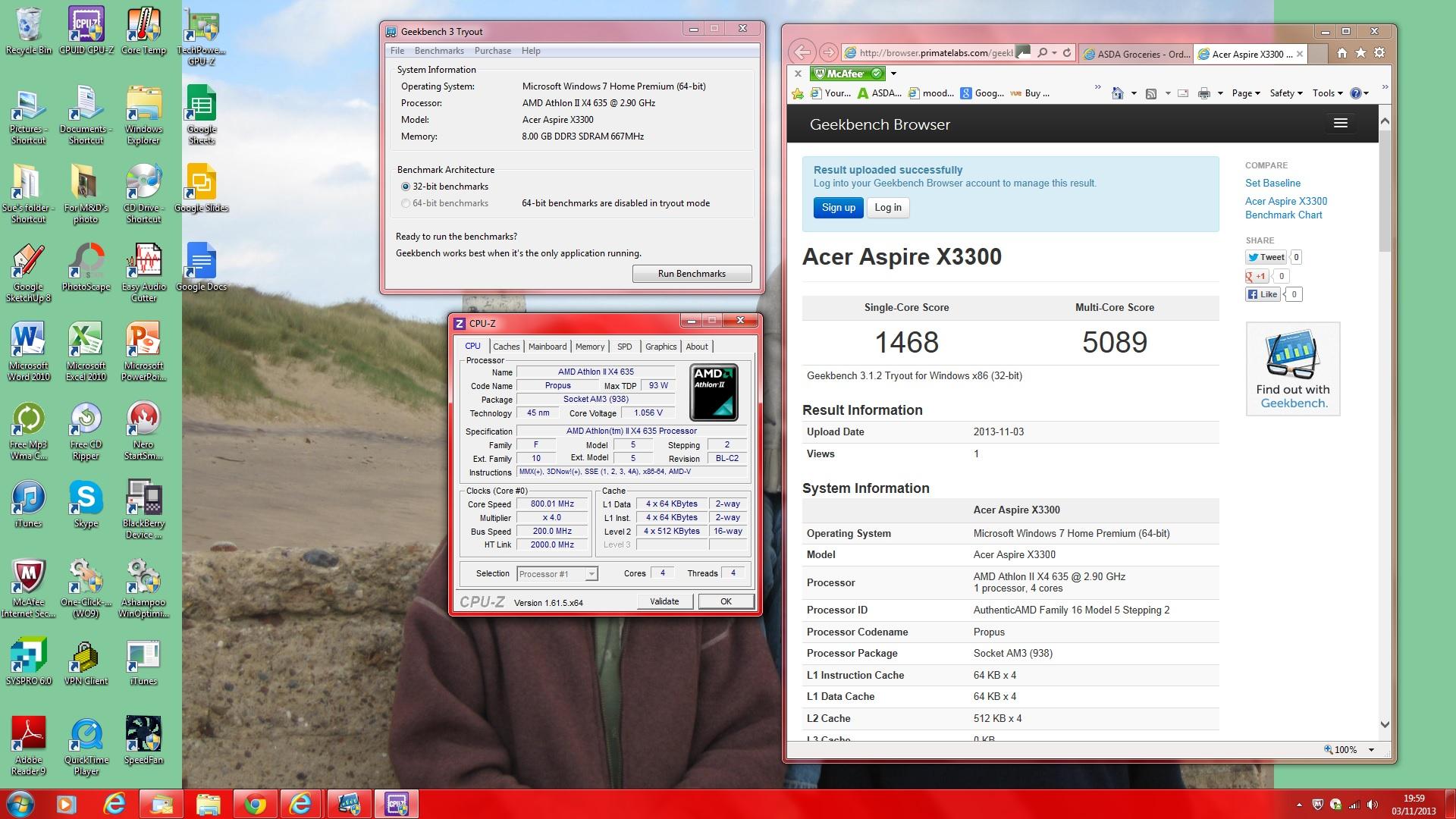Open Acer Aspire X3300 Benchmark Chart link
The image size is (1456, 819).
click(x=1286, y=208)
